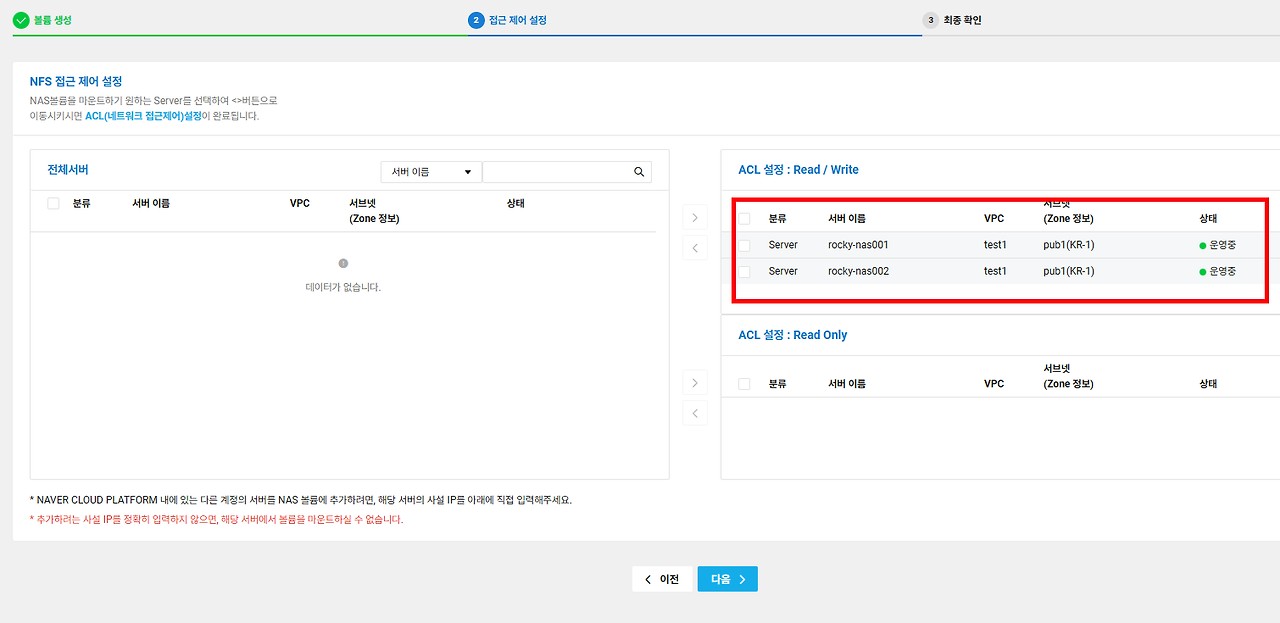The width and height of the screenshot is (1280, 623).
Task: Click the 이전 button
Action: tap(662, 579)
